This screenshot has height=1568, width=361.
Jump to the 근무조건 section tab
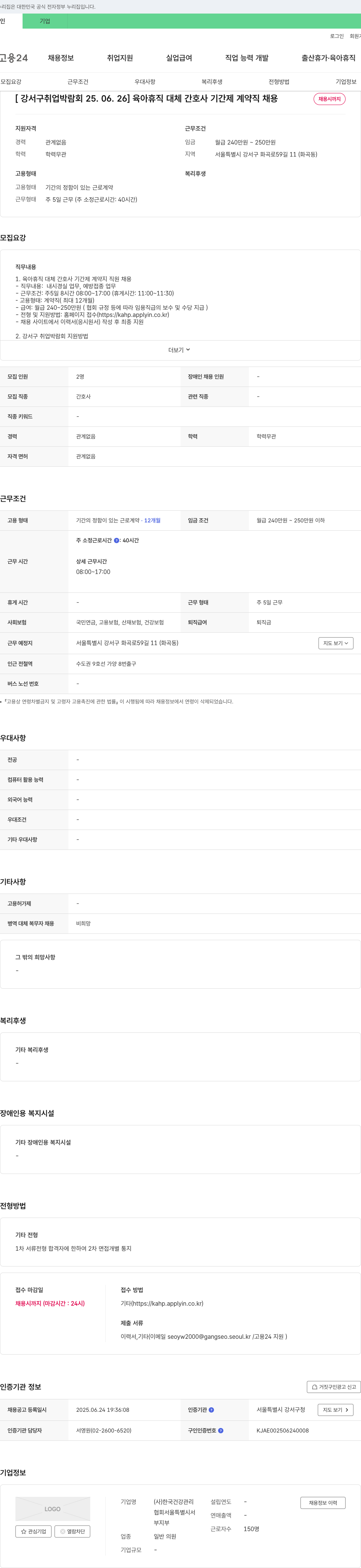[x=78, y=82]
